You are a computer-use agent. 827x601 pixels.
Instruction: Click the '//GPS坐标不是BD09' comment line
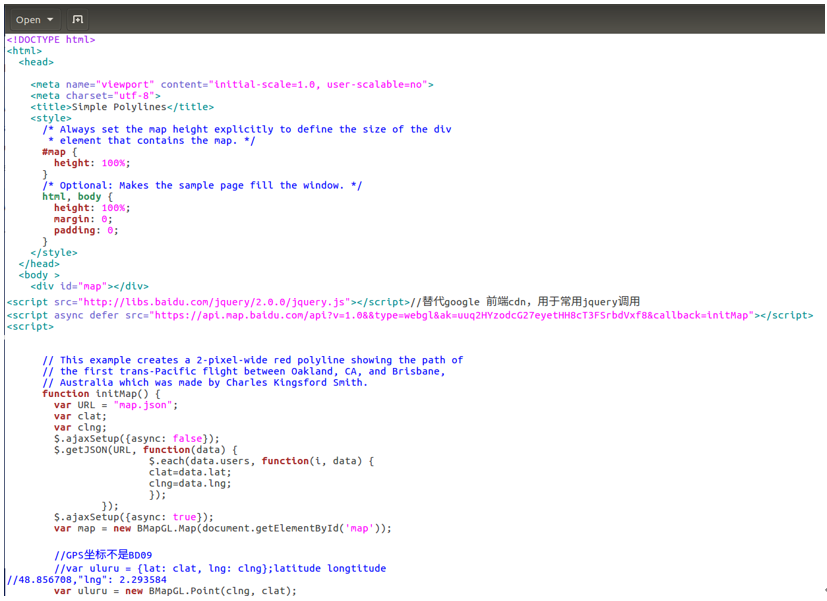click(103, 555)
